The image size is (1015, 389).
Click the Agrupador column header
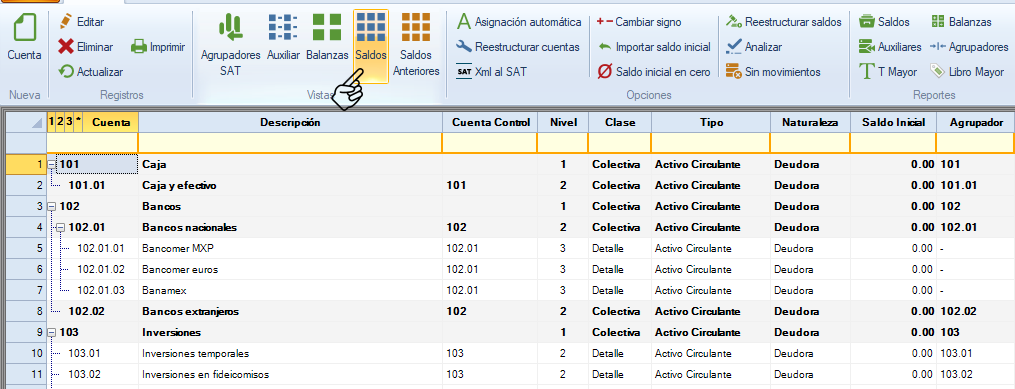pyautogui.click(x=976, y=122)
